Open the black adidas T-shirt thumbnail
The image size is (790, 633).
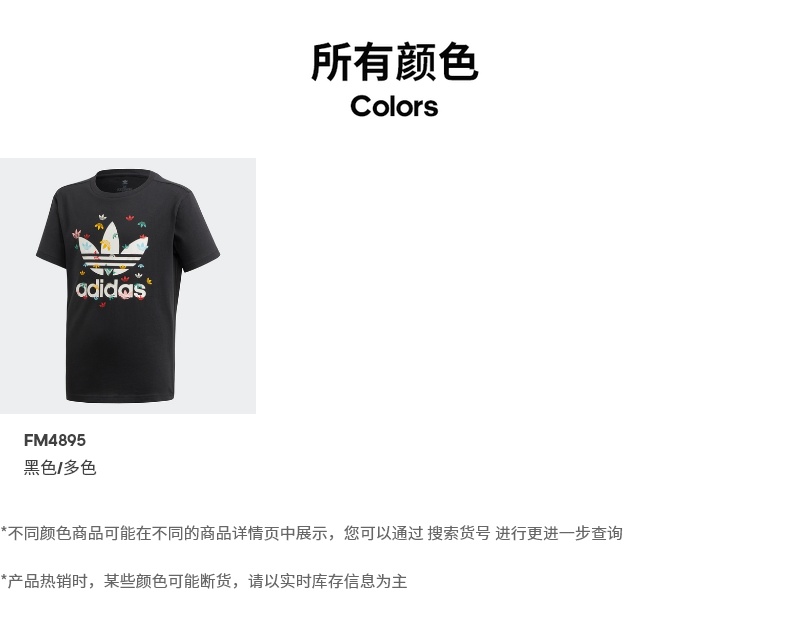pyautogui.click(x=128, y=286)
